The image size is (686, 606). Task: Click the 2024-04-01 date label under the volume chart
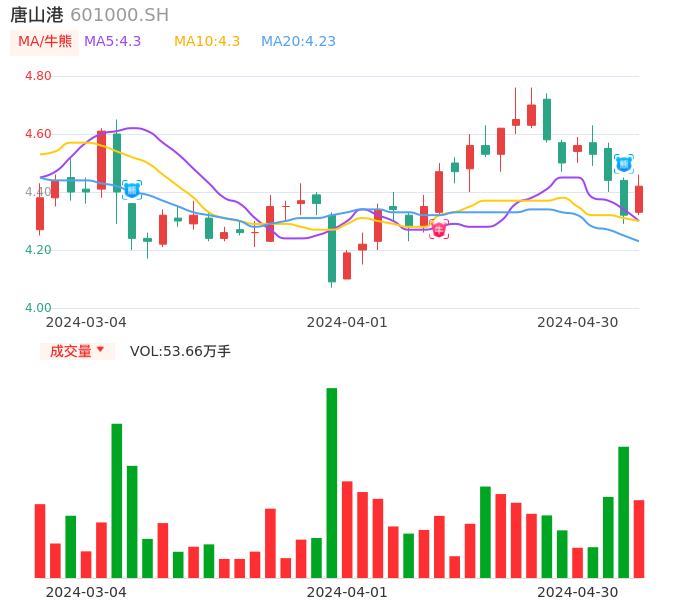(x=346, y=592)
